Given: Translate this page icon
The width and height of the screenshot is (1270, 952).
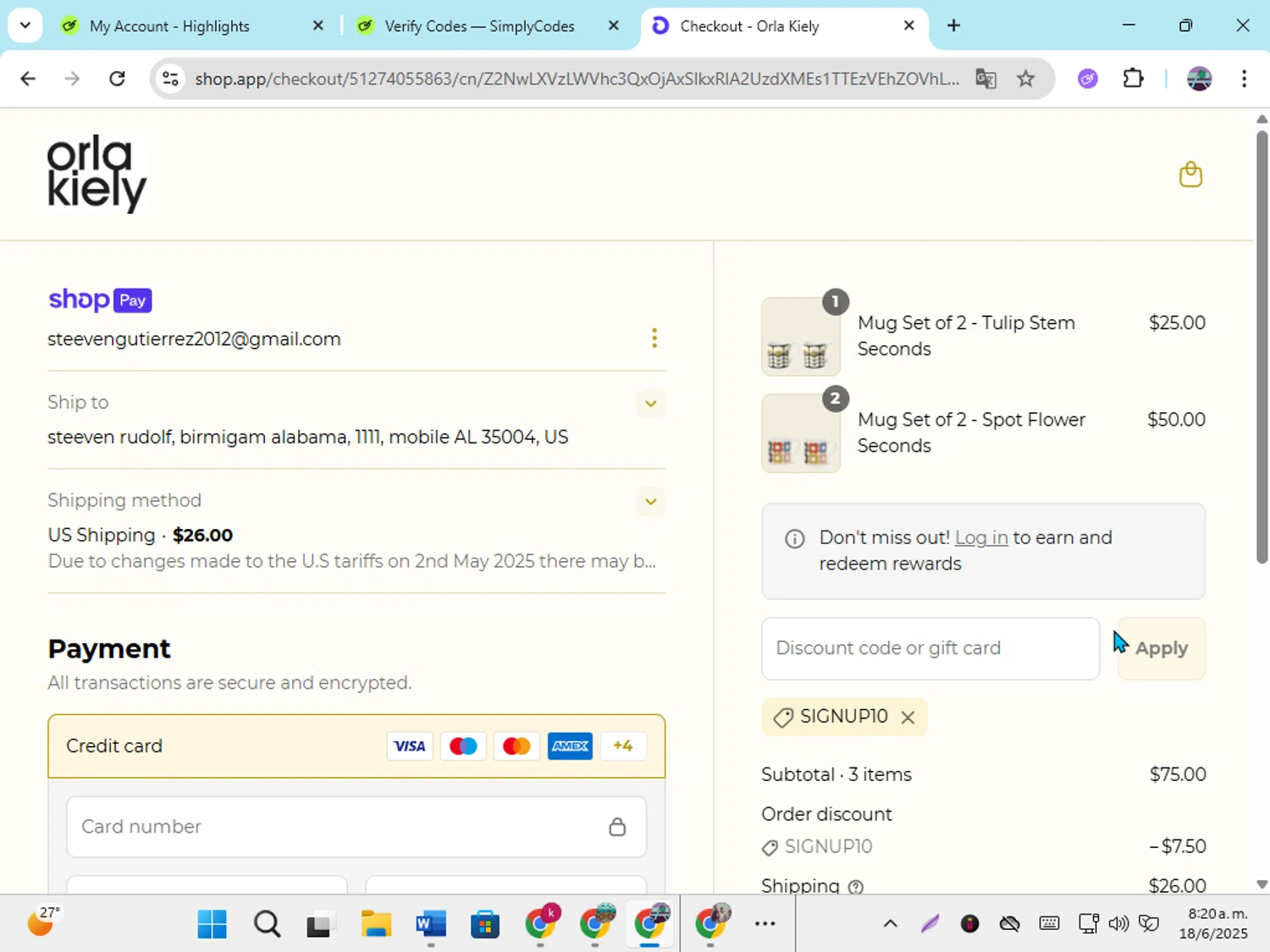Looking at the screenshot, I should pyautogui.click(x=986, y=79).
